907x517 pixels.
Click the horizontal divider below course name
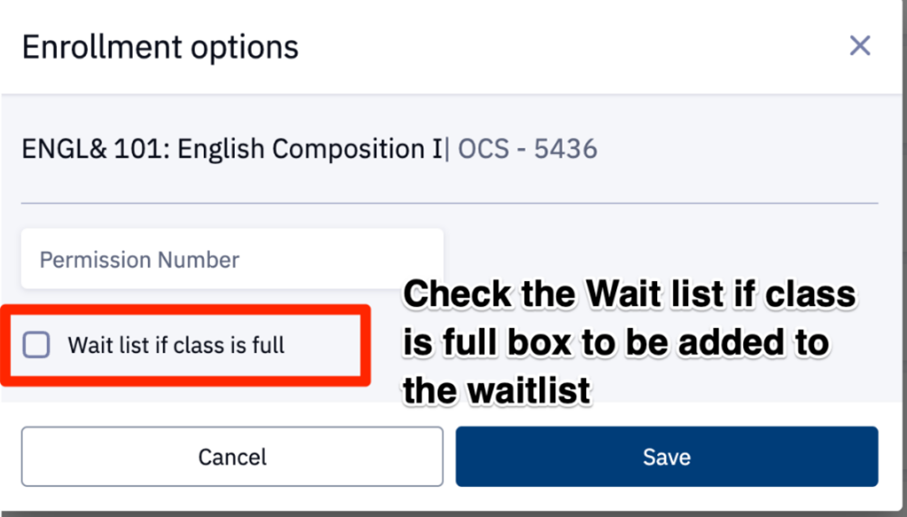pos(449,203)
